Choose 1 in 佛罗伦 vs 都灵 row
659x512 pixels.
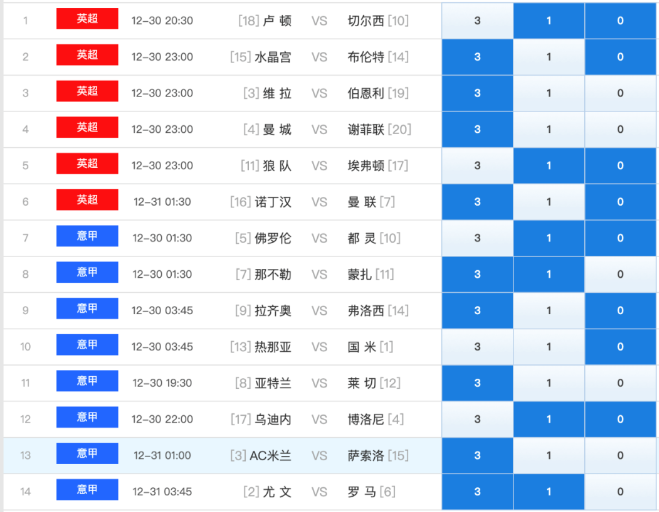pos(548,238)
